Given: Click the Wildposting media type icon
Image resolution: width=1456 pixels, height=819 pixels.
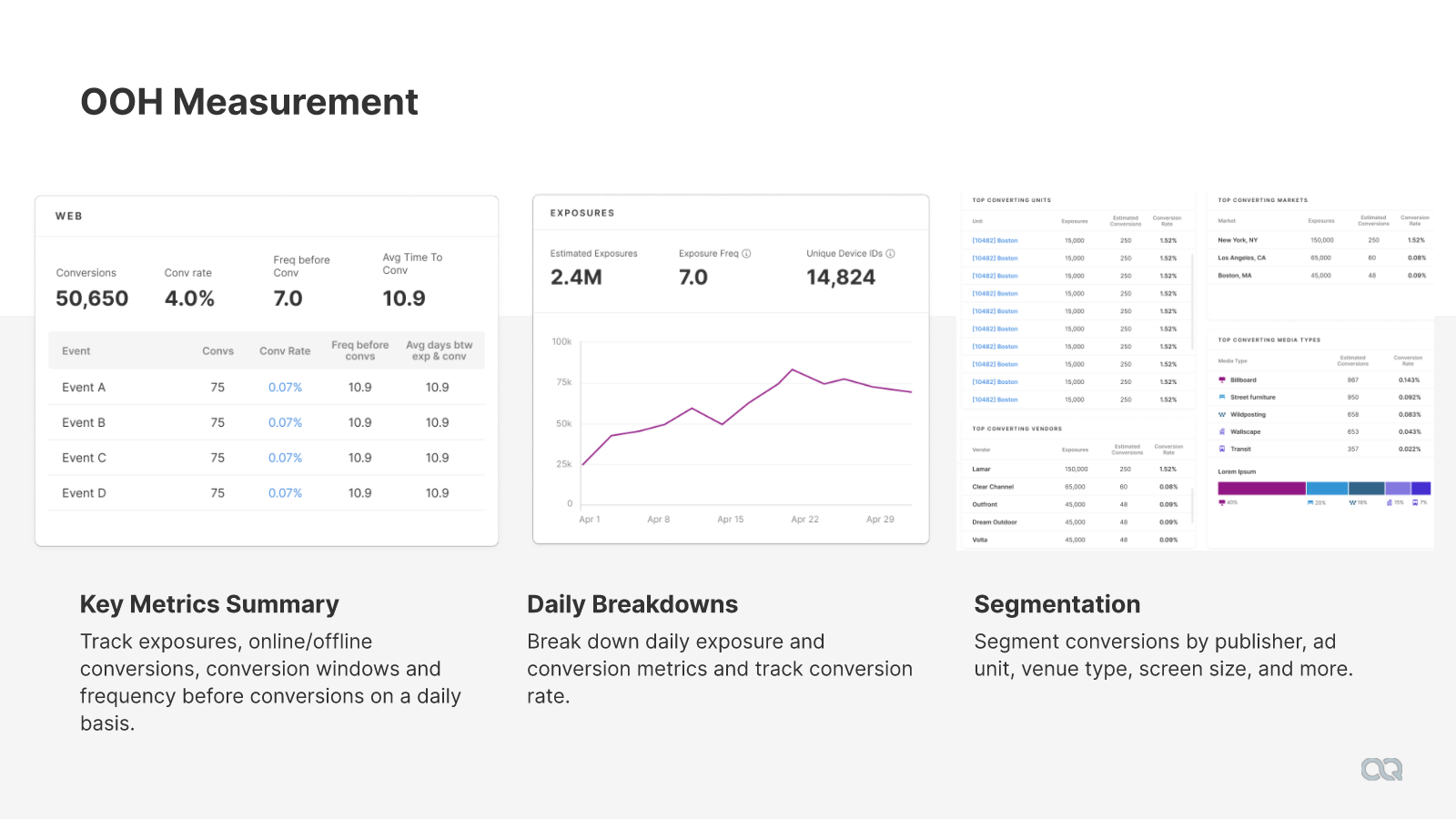Looking at the screenshot, I should 1222,415.
